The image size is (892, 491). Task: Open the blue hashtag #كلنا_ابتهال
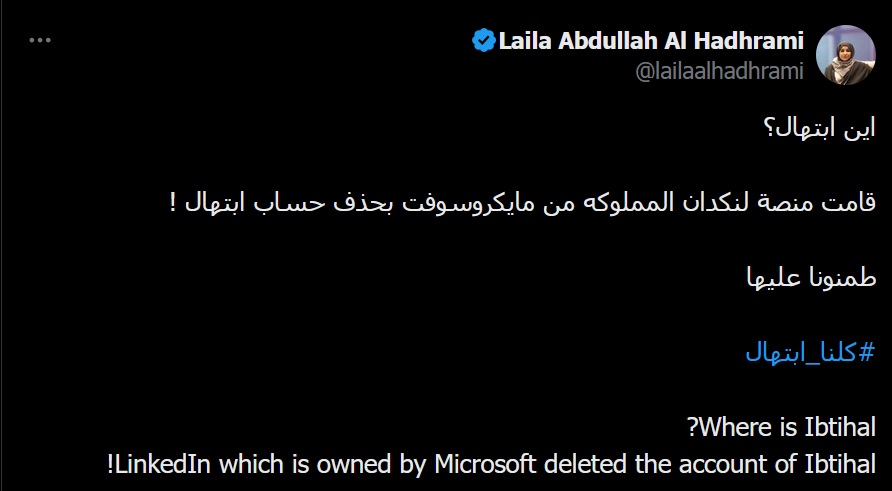tap(810, 353)
